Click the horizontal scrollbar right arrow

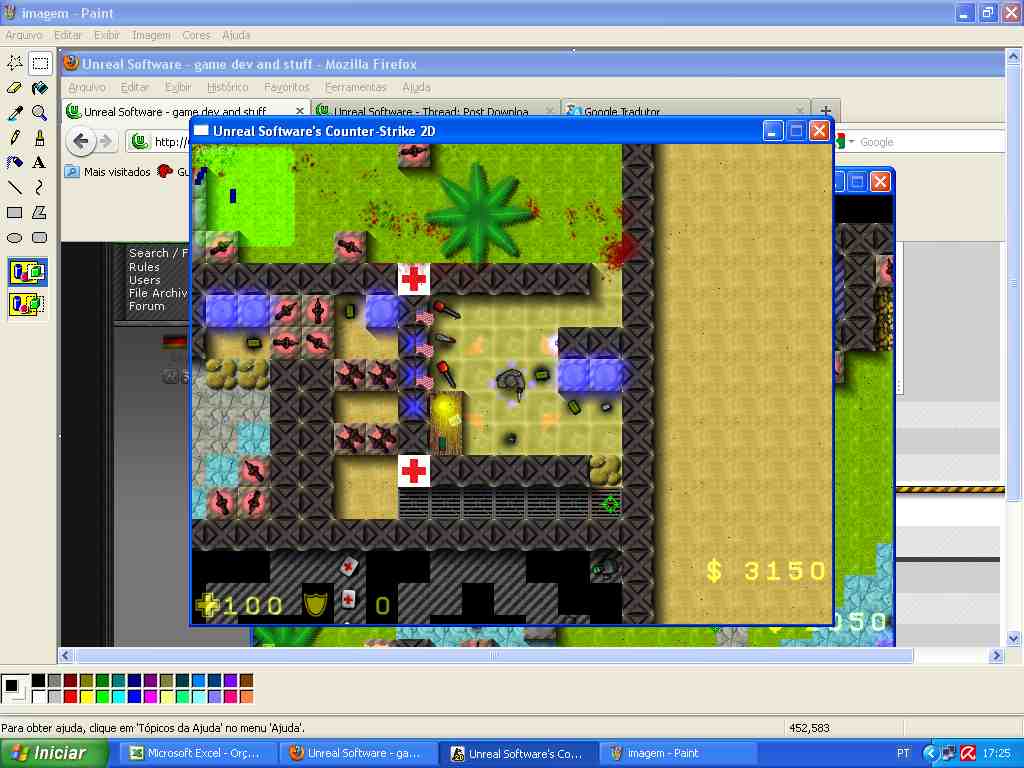click(996, 655)
